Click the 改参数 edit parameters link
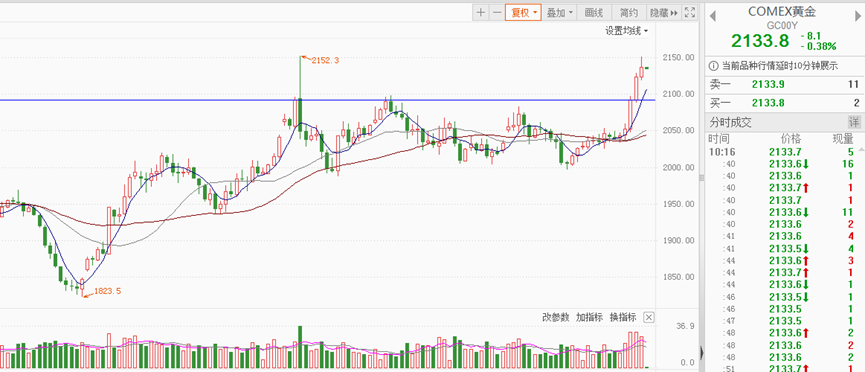 (556, 317)
